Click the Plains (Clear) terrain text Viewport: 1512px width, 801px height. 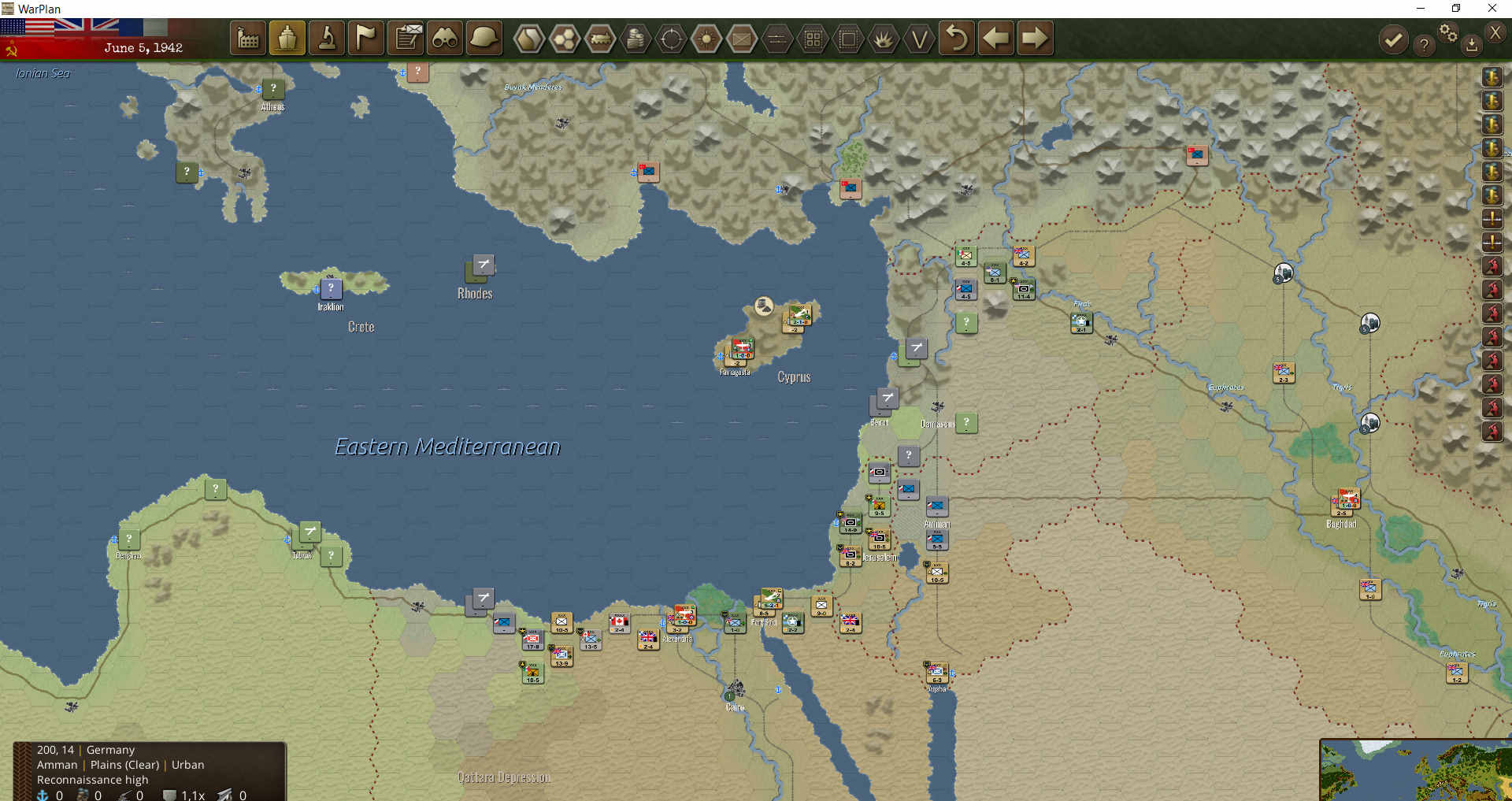pos(124,765)
